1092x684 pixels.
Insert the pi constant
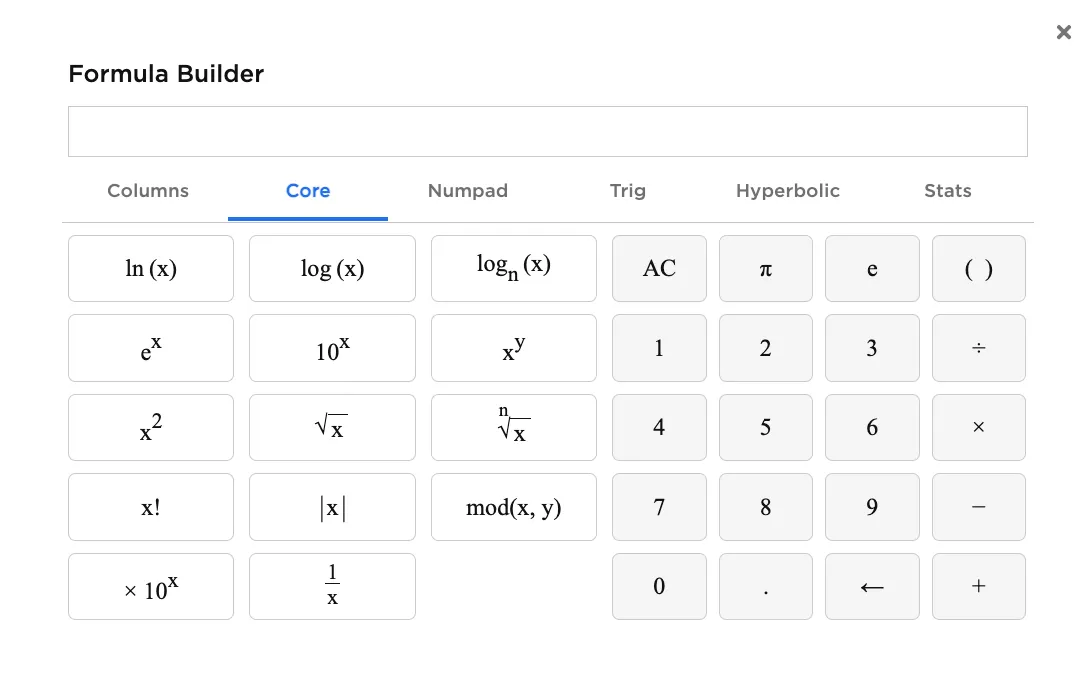(x=765, y=268)
